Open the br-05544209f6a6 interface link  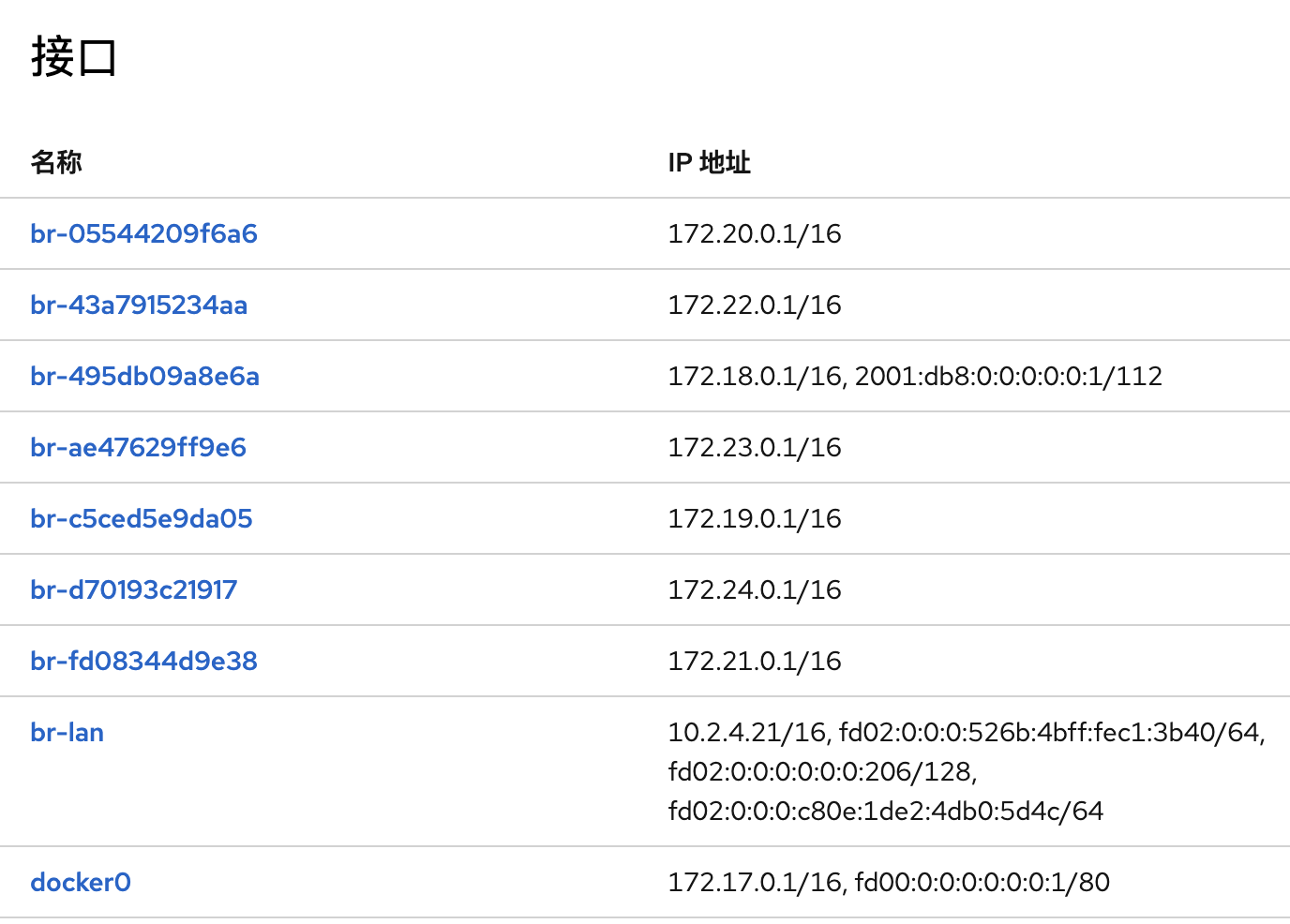143,233
